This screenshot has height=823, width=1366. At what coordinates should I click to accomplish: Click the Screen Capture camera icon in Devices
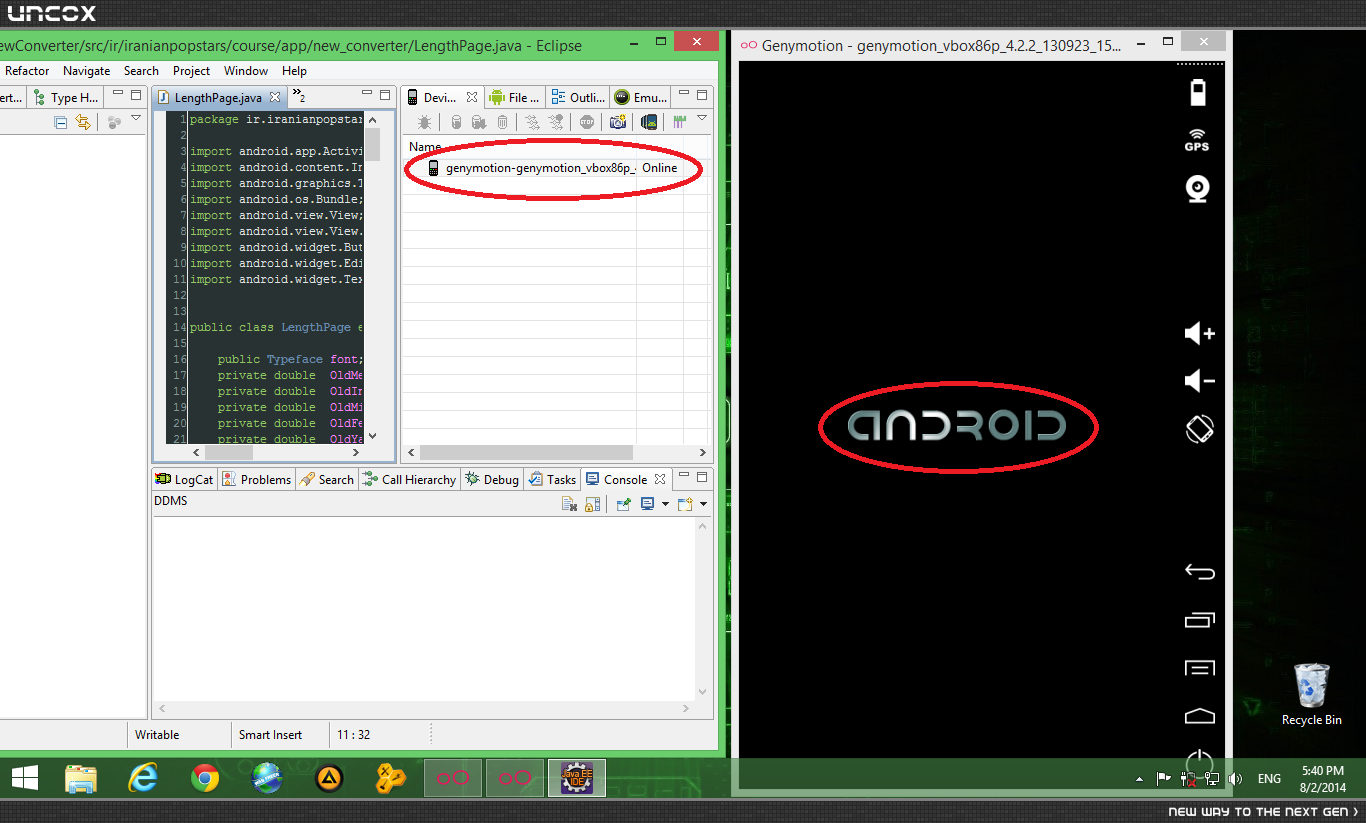(618, 122)
